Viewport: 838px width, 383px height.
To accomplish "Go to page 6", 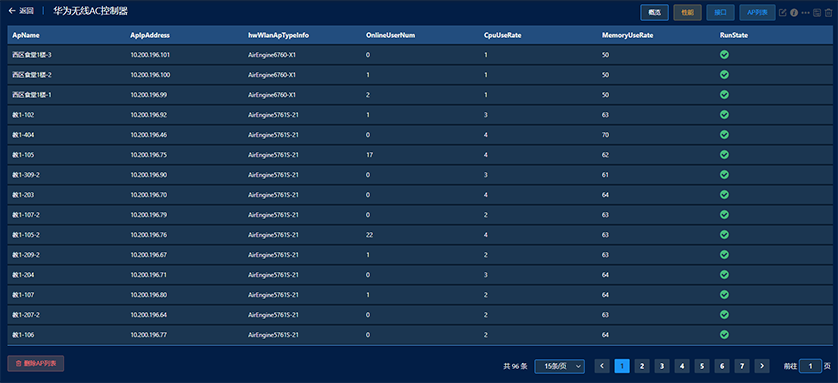I will [721, 366].
